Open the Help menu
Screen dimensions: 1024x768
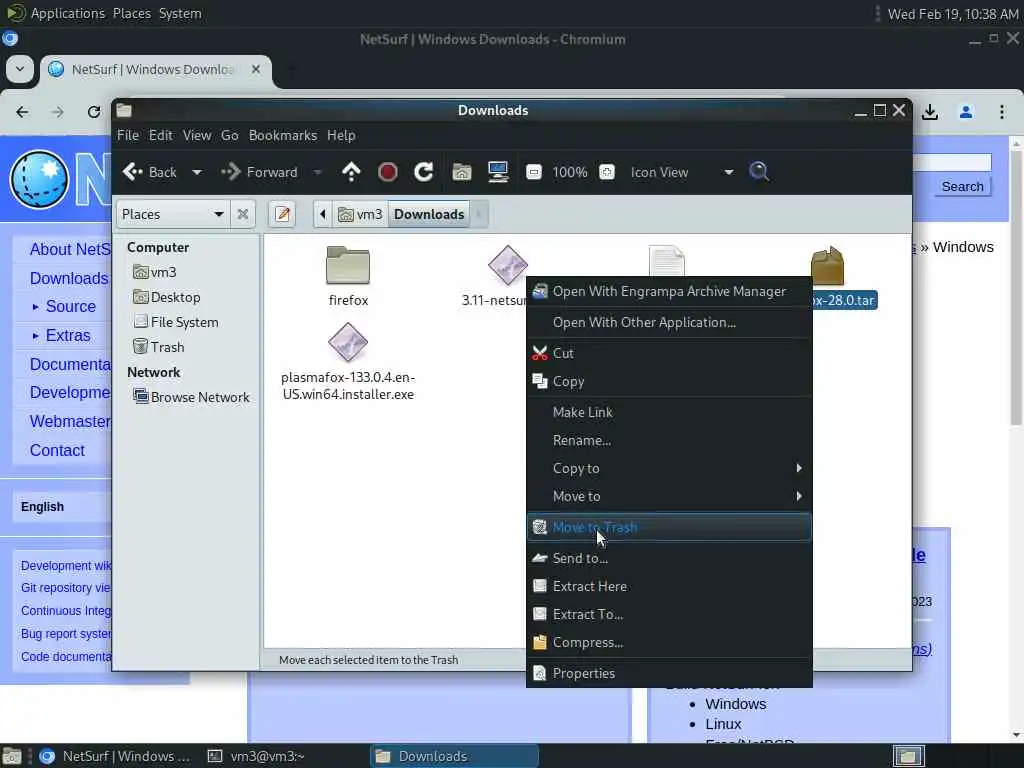coord(341,135)
